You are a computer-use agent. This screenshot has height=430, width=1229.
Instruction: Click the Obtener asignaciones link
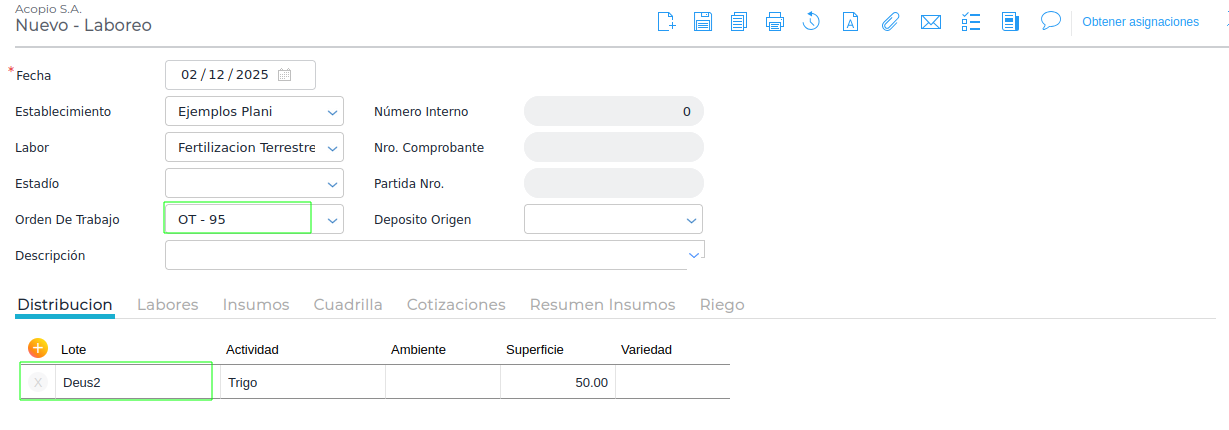click(x=1140, y=21)
